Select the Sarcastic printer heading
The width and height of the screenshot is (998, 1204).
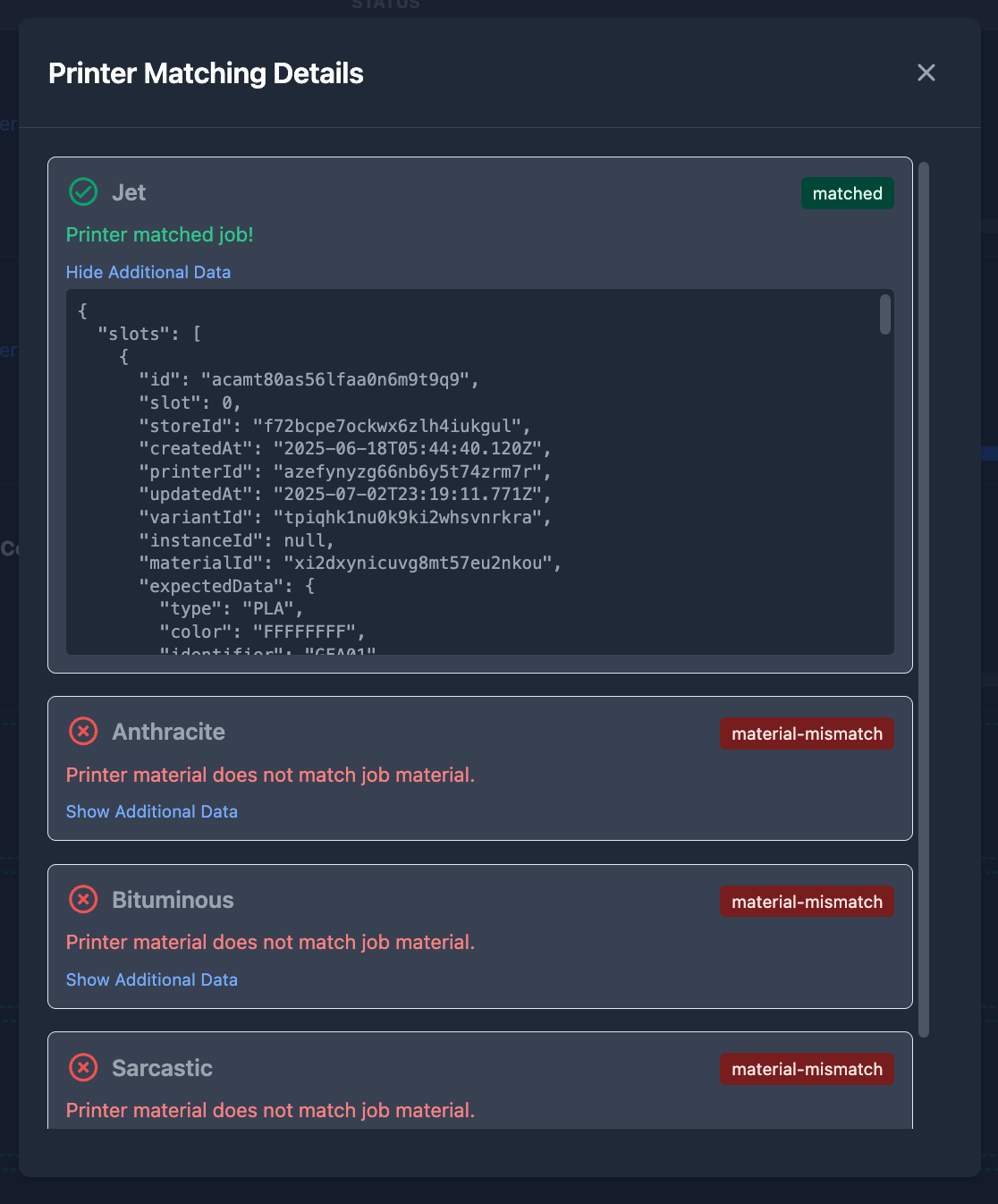click(x=162, y=1068)
